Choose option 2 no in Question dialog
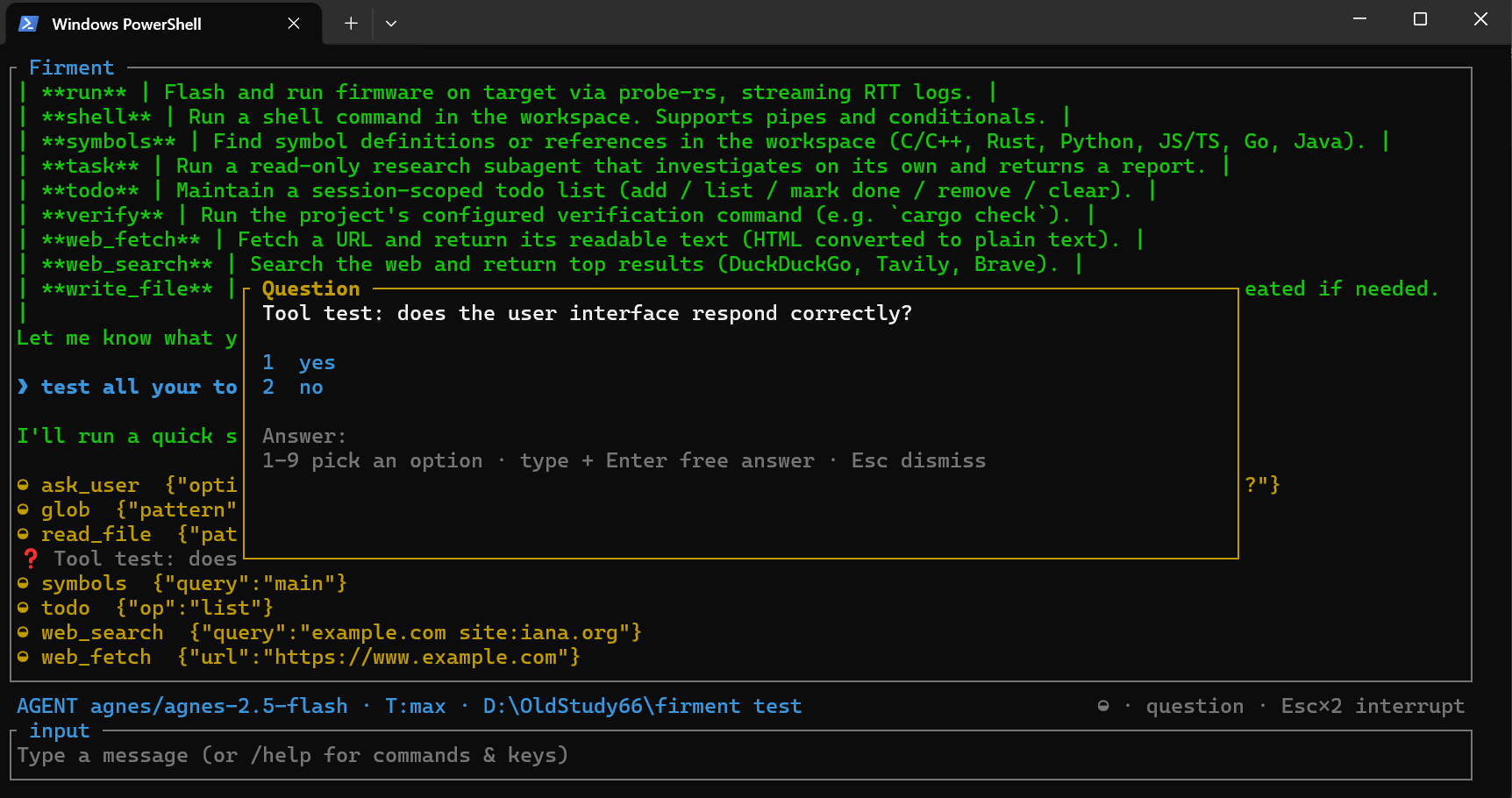Screen dimensions: 1512x798 (293, 387)
